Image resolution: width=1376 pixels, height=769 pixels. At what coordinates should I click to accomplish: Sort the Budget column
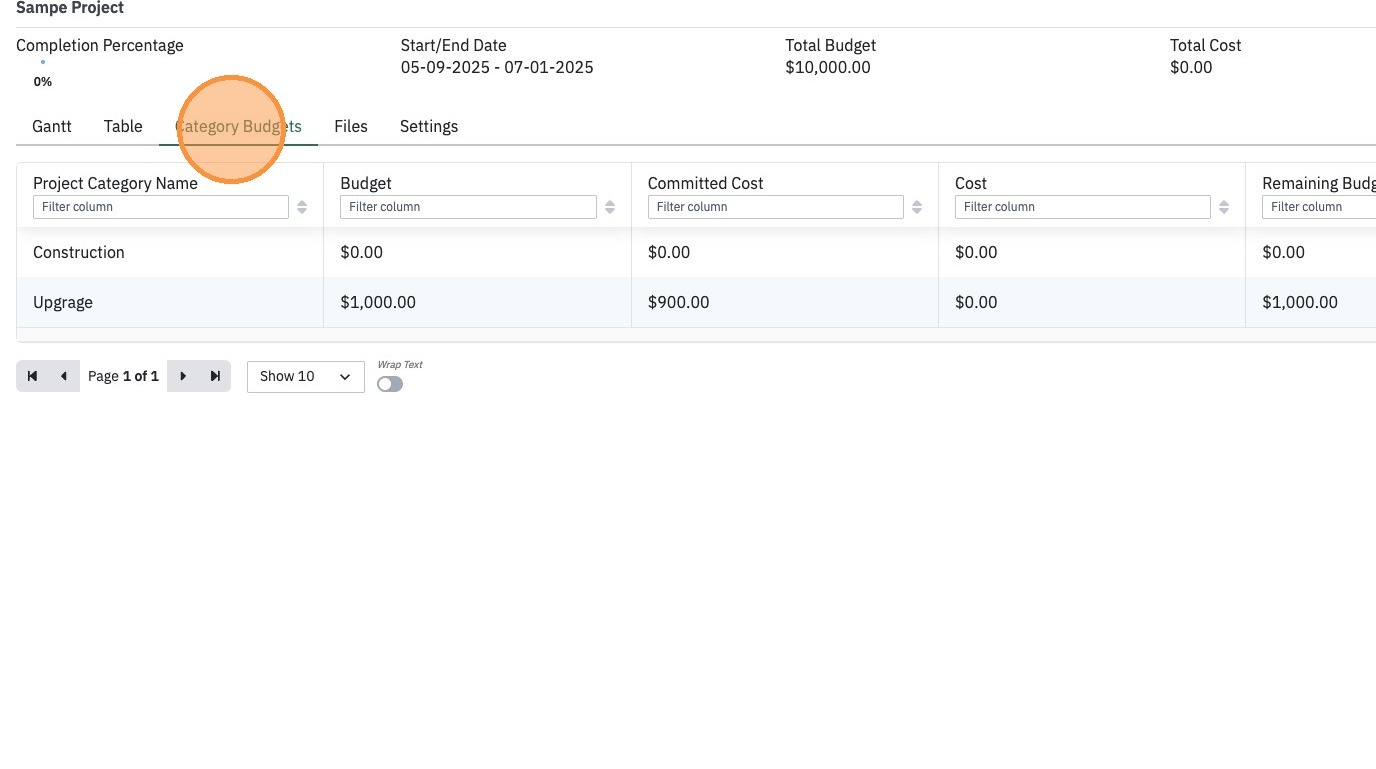610,207
